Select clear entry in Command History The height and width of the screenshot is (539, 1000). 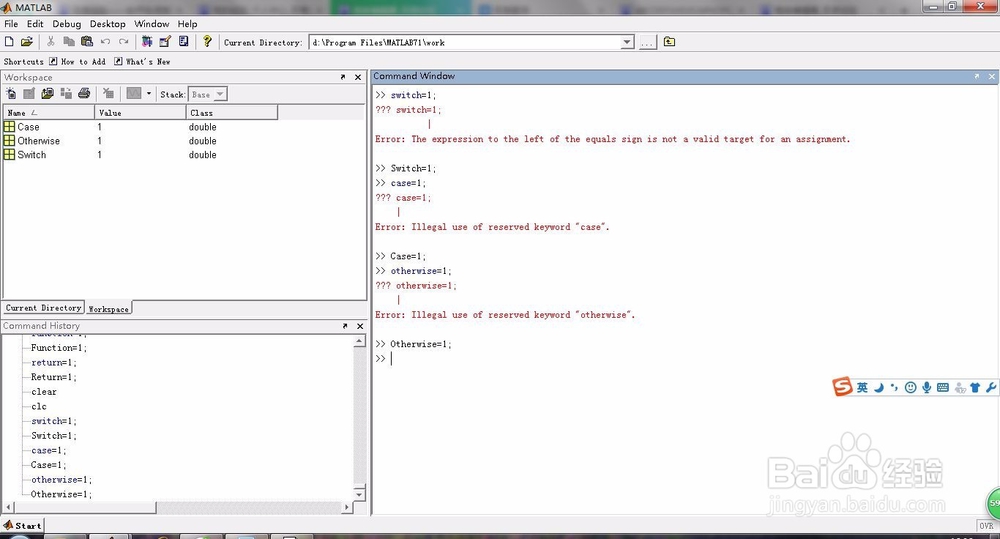point(44,392)
